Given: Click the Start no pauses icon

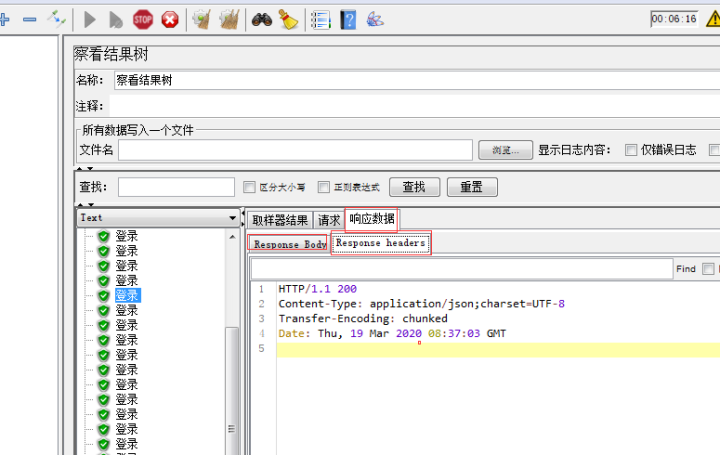Looking at the screenshot, I should (116, 20).
